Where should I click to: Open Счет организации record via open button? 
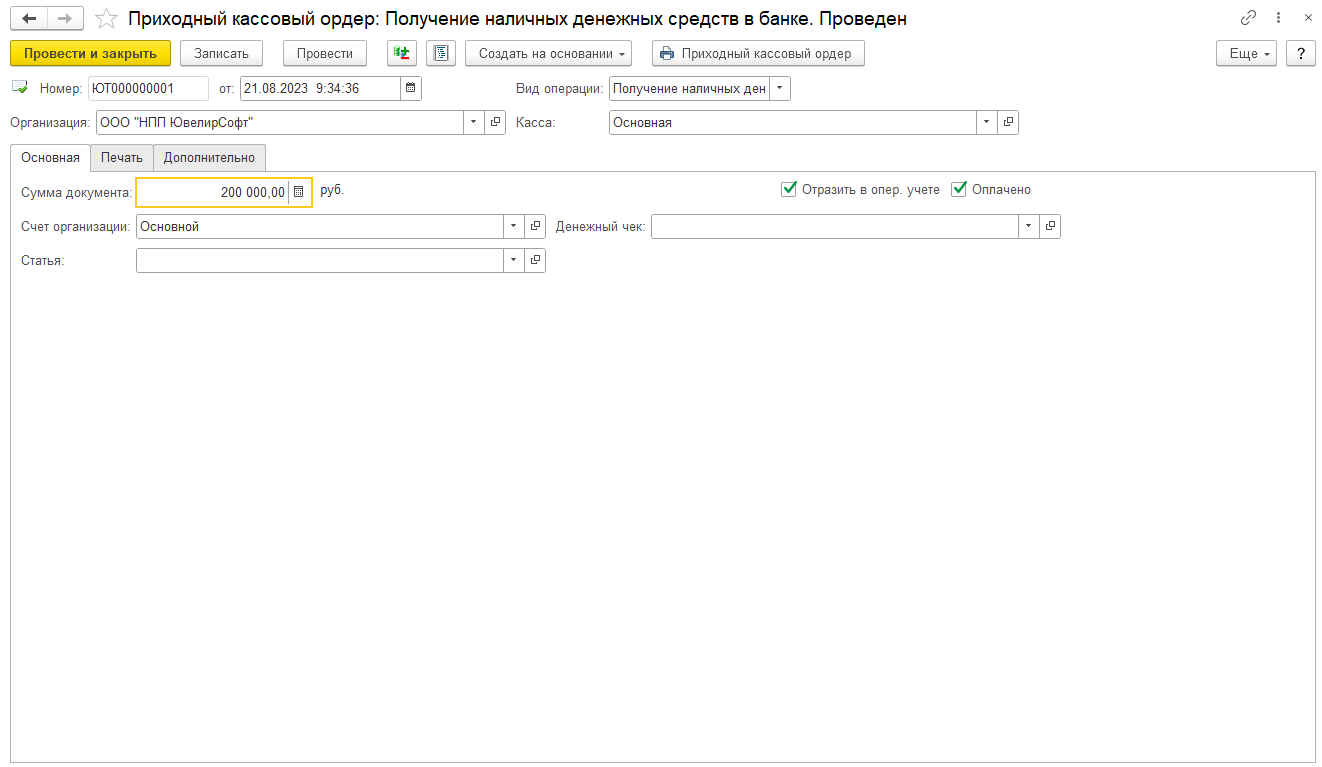[x=535, y=226]
